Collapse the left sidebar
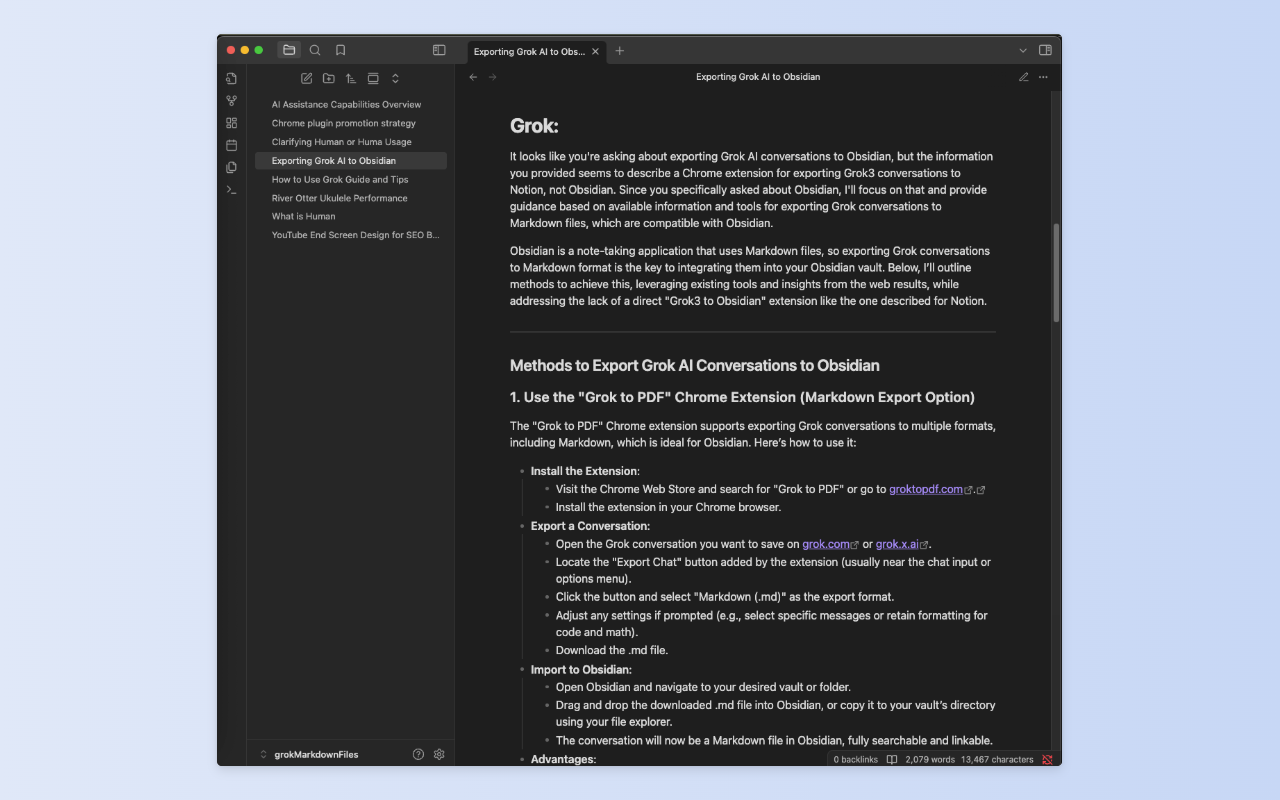 point(439,50)
